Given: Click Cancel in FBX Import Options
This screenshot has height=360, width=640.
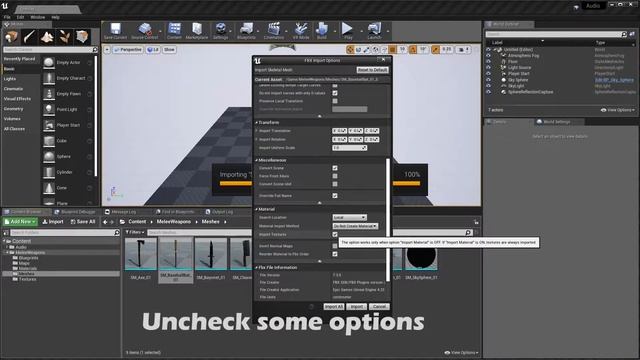Looking at the screenshot, I should coord(379,307).
